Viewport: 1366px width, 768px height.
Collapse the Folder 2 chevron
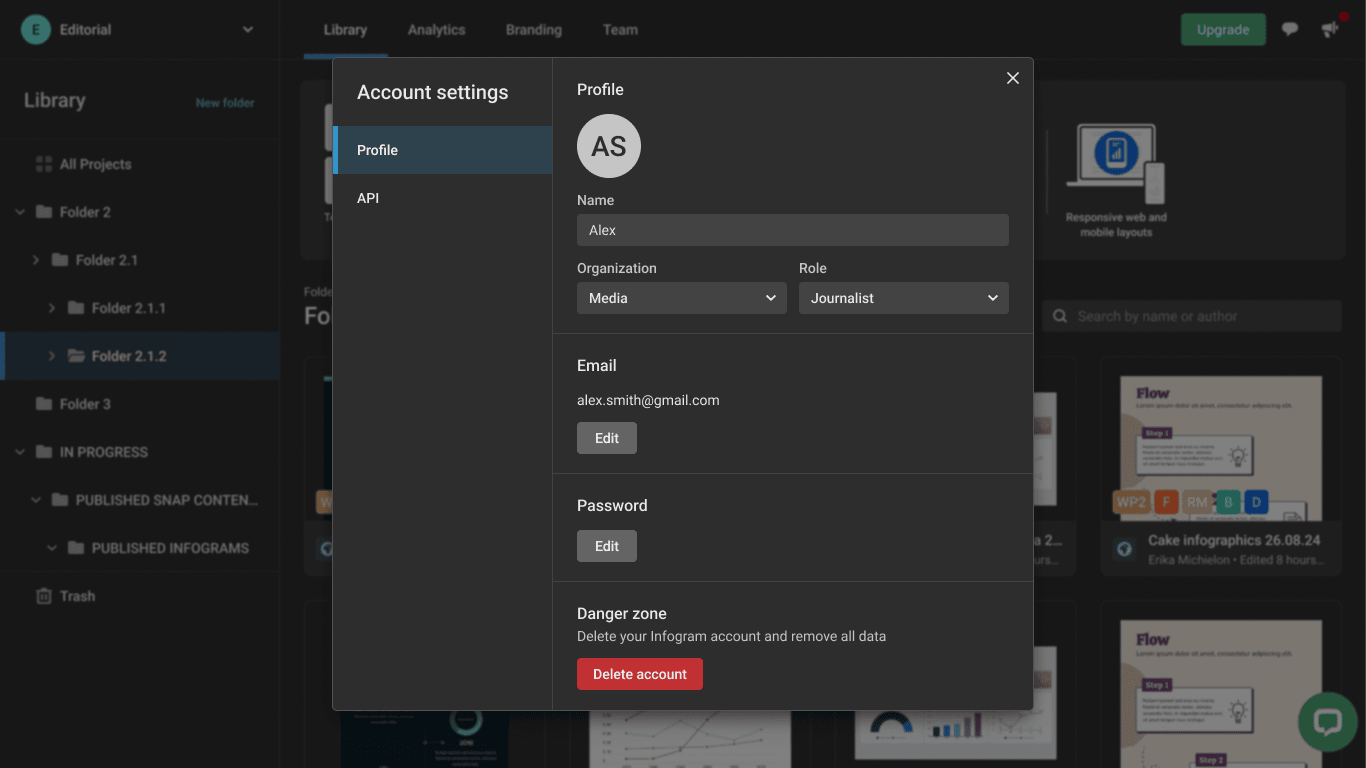pos(20,212)
